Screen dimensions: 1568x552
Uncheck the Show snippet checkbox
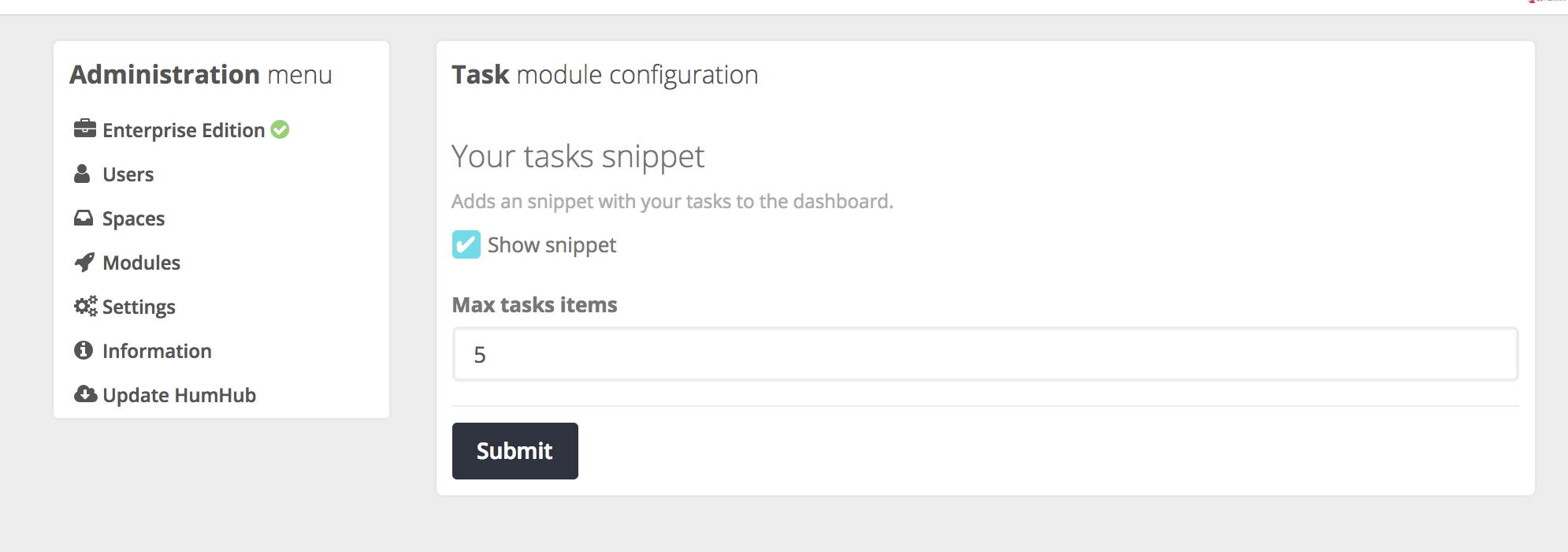click(x=466, y=244)
